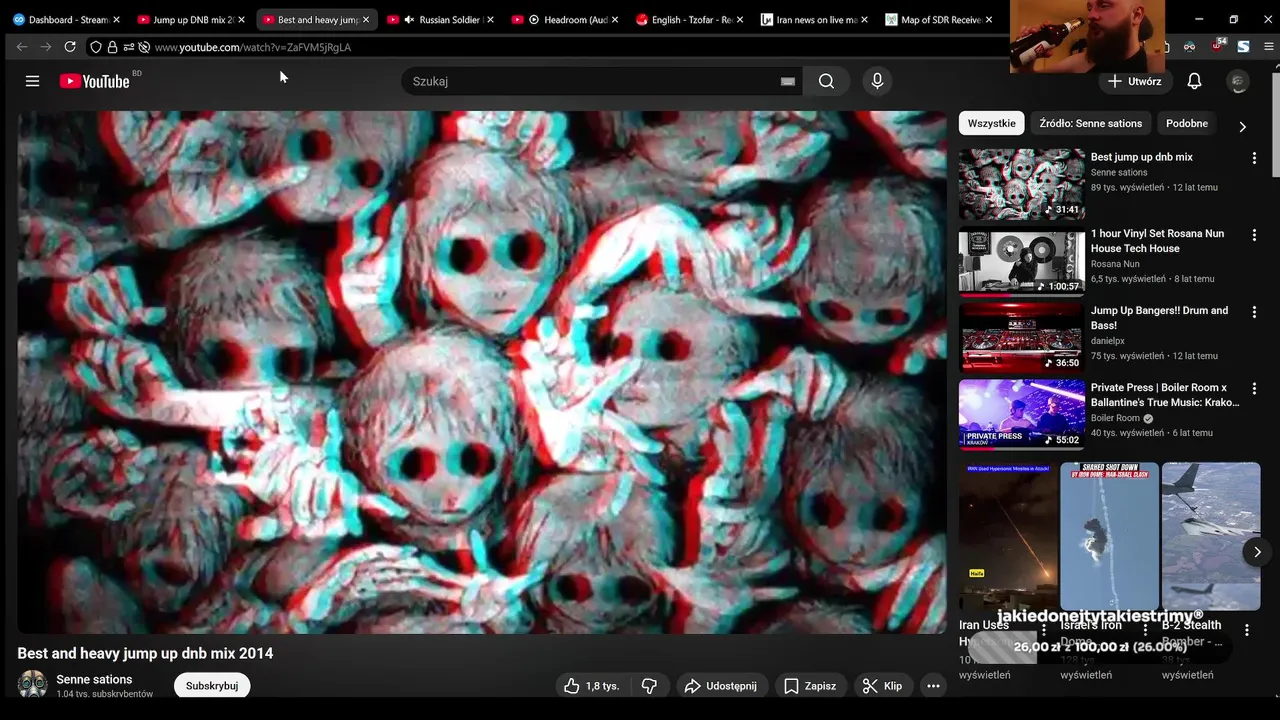
Task: Unmute the Russian Soldier tab speaker icon
Action: pos(409,20)
